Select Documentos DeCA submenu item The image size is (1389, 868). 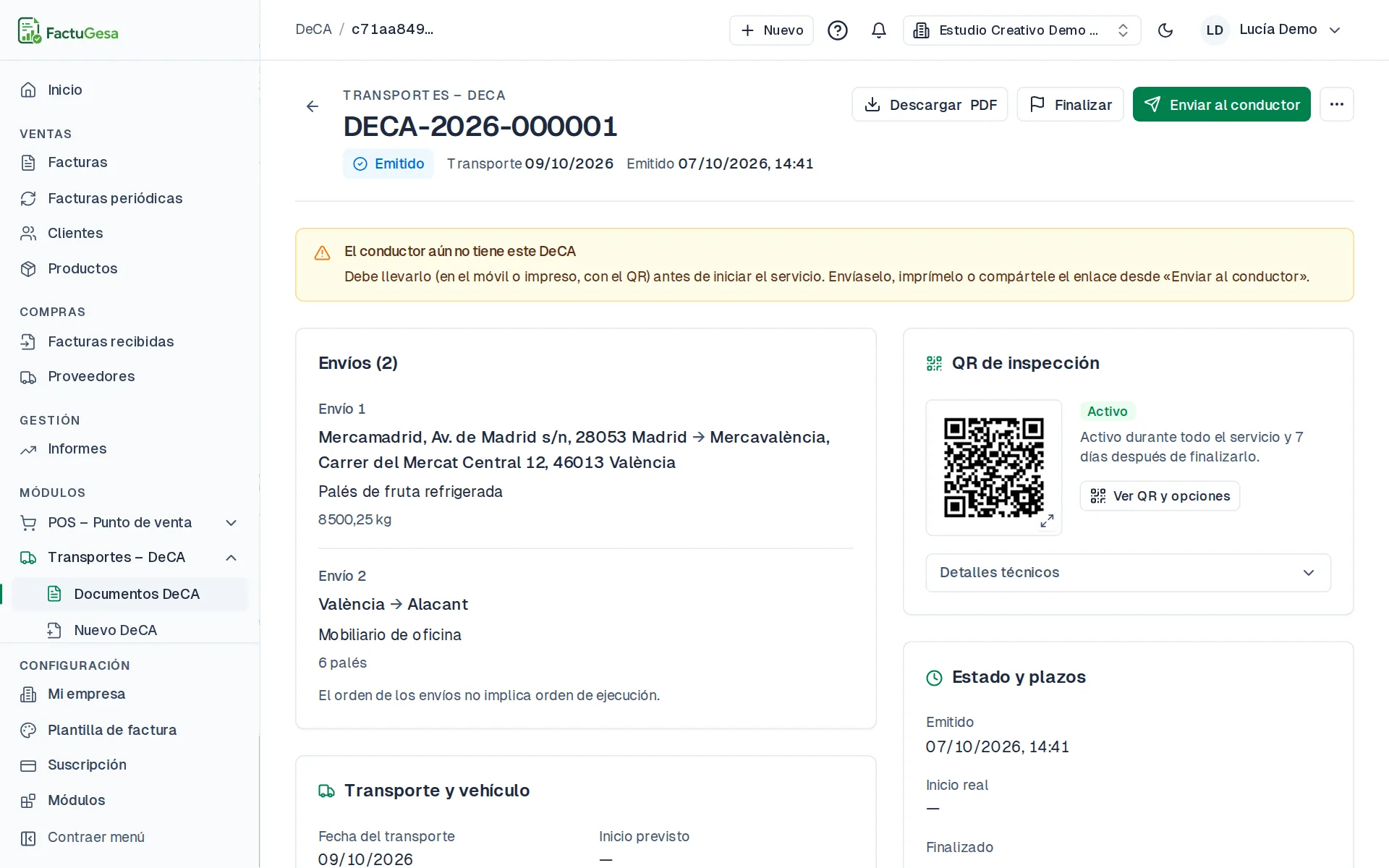click(x=129, y=594)
